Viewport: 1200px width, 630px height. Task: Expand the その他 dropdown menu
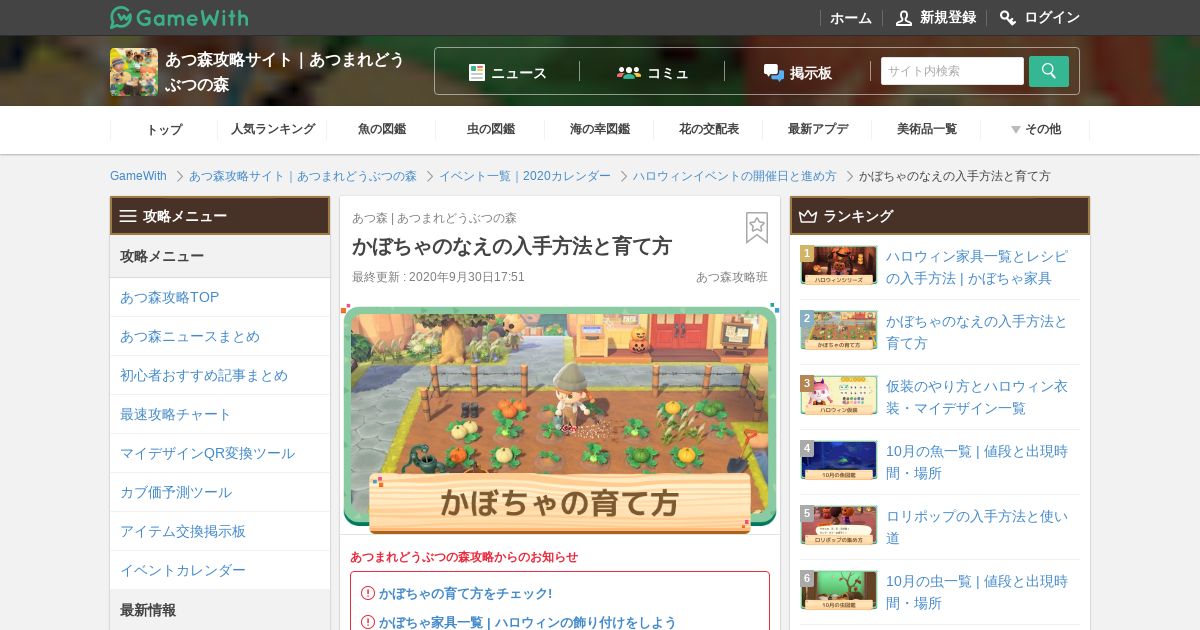1035,129
